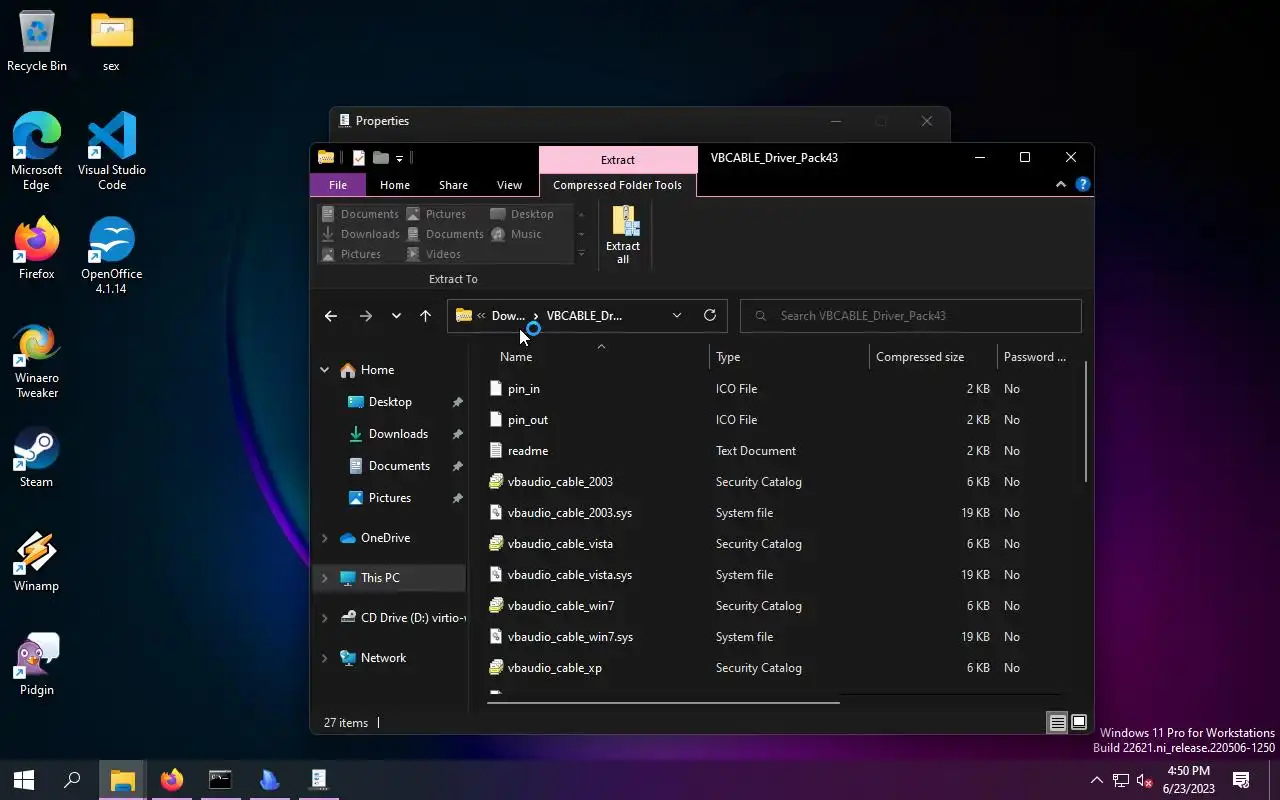Switch to details view icon in status bar
The image size is (1280, 800).
coord(1057,722)
